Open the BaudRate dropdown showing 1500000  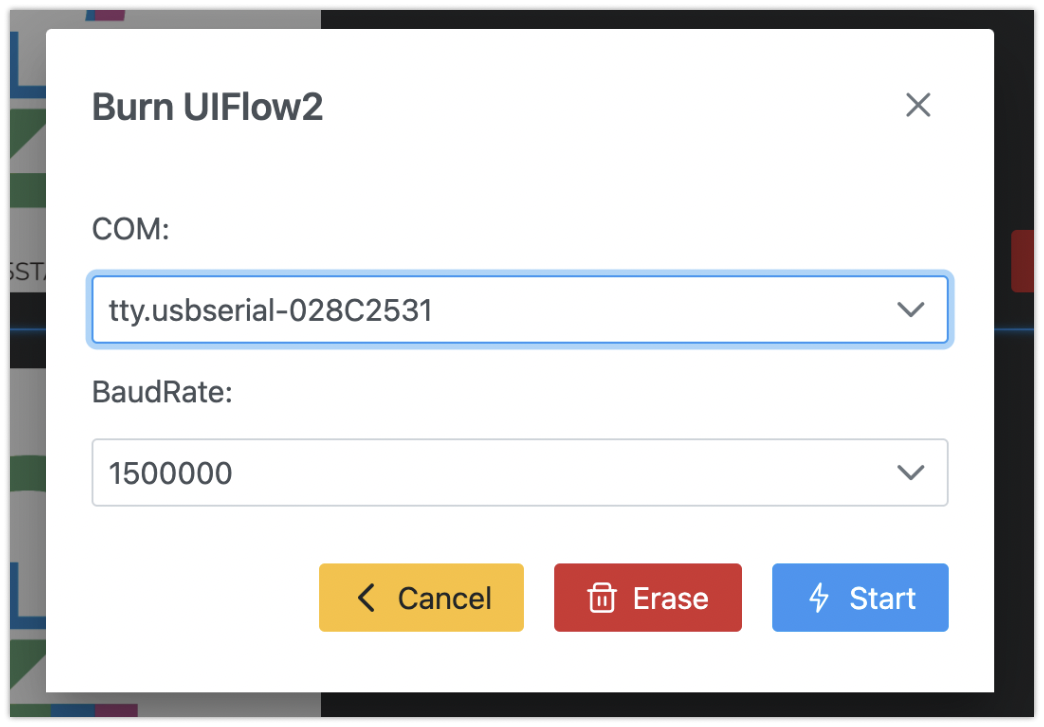click(520, 472)
